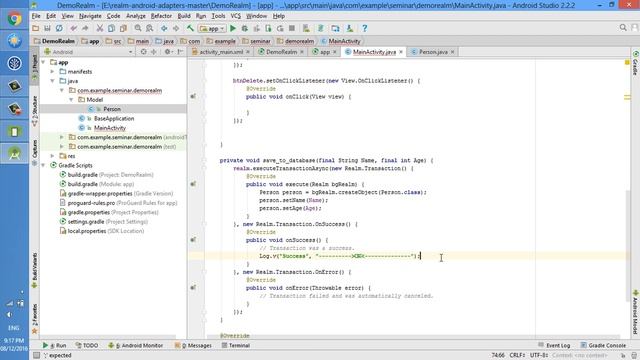This screenshot has width=640, height=360.
Task: Close the MainActivity.java tab
Action: pyautogui.click(x=401, y=52)
